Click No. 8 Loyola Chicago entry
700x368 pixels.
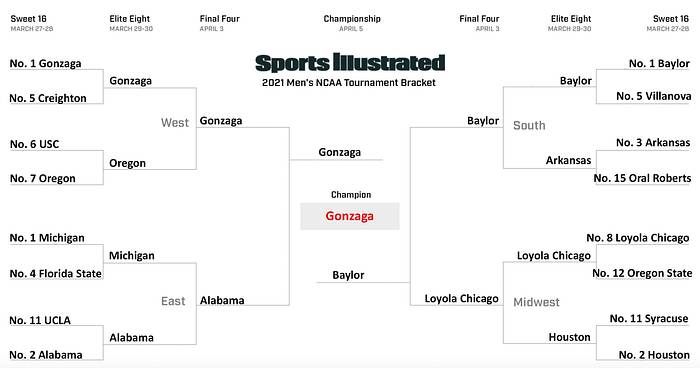pos(638,238)
